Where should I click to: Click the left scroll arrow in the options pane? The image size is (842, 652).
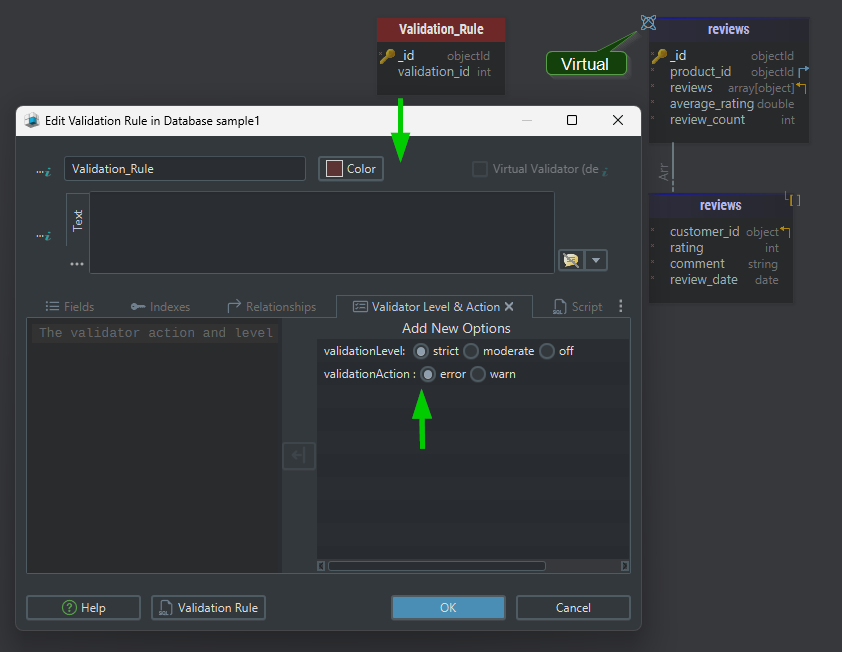(321, 566)
